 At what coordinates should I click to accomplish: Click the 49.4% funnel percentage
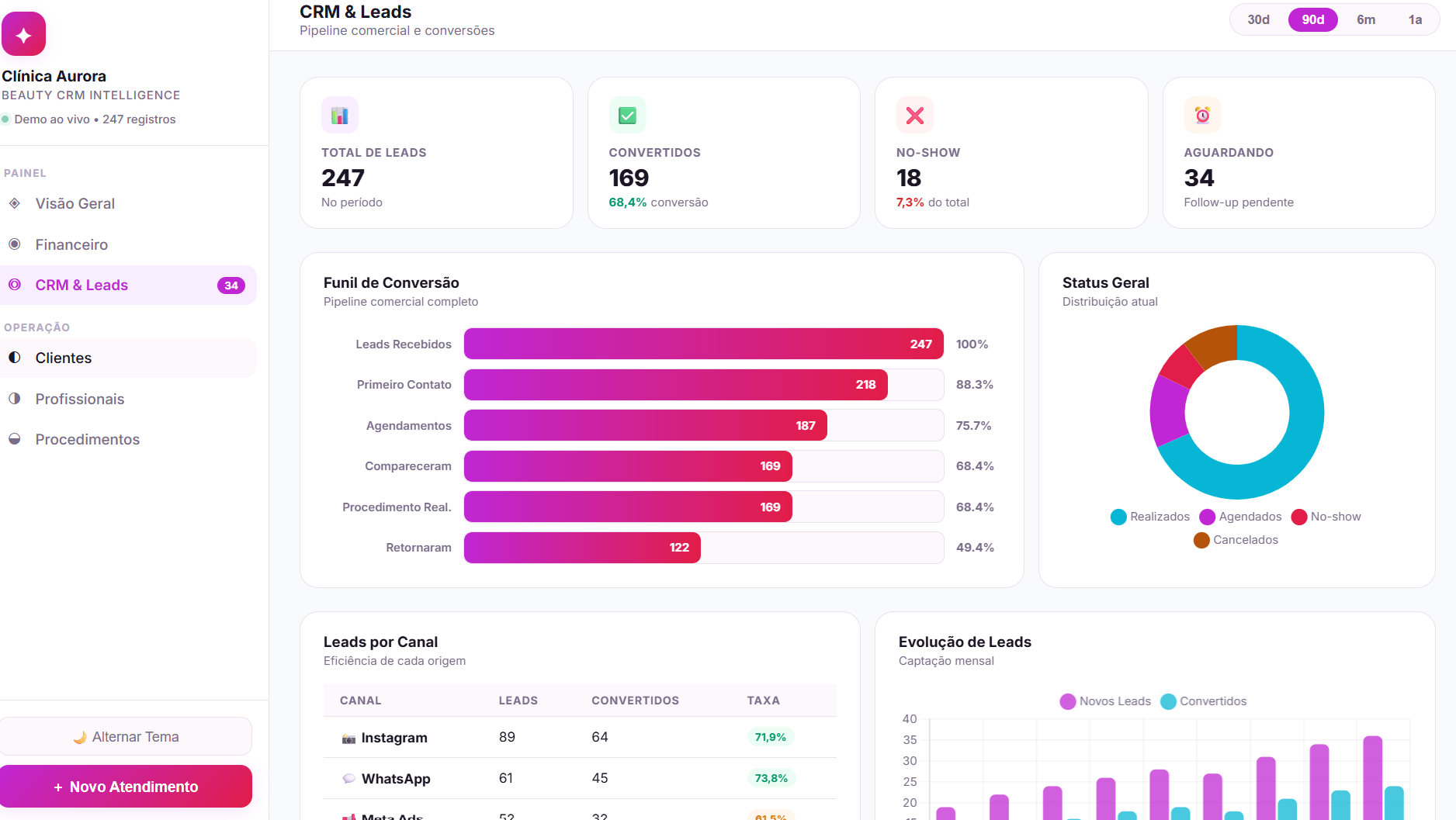click(975, 548)
